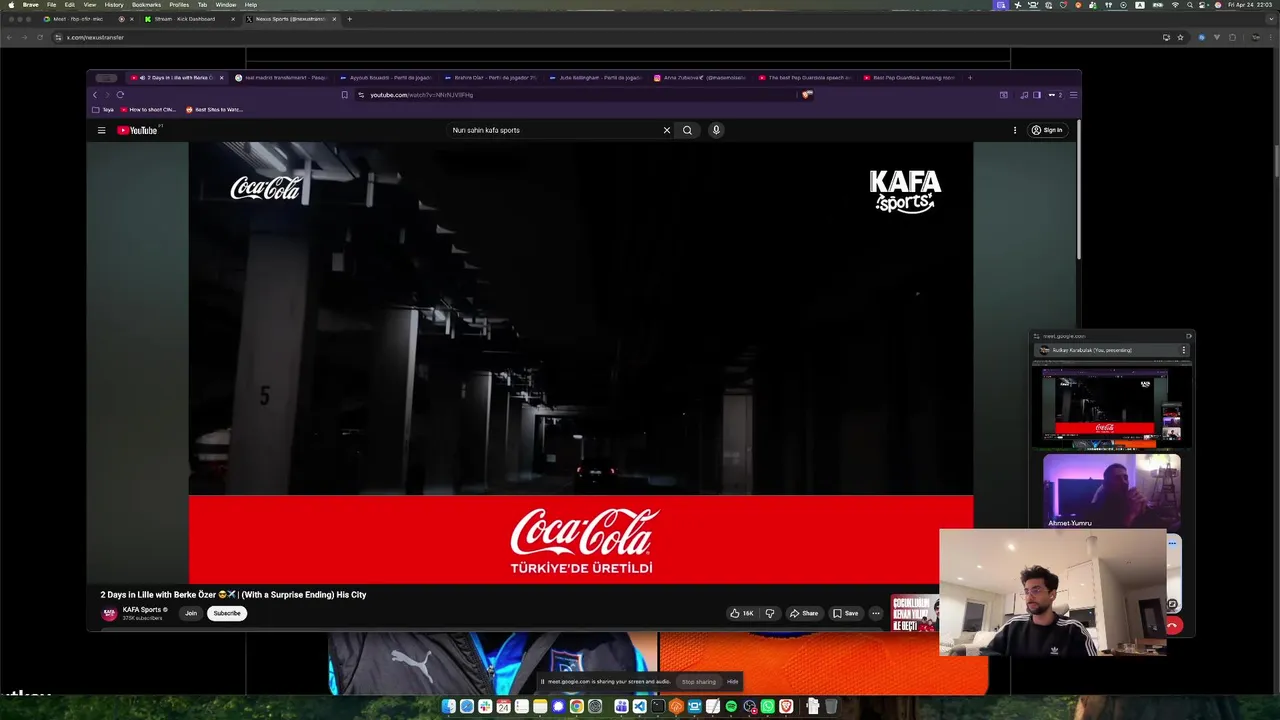Join KAFA Sports channel membership
The image size is (1280, 720).
tap(190, 613)
